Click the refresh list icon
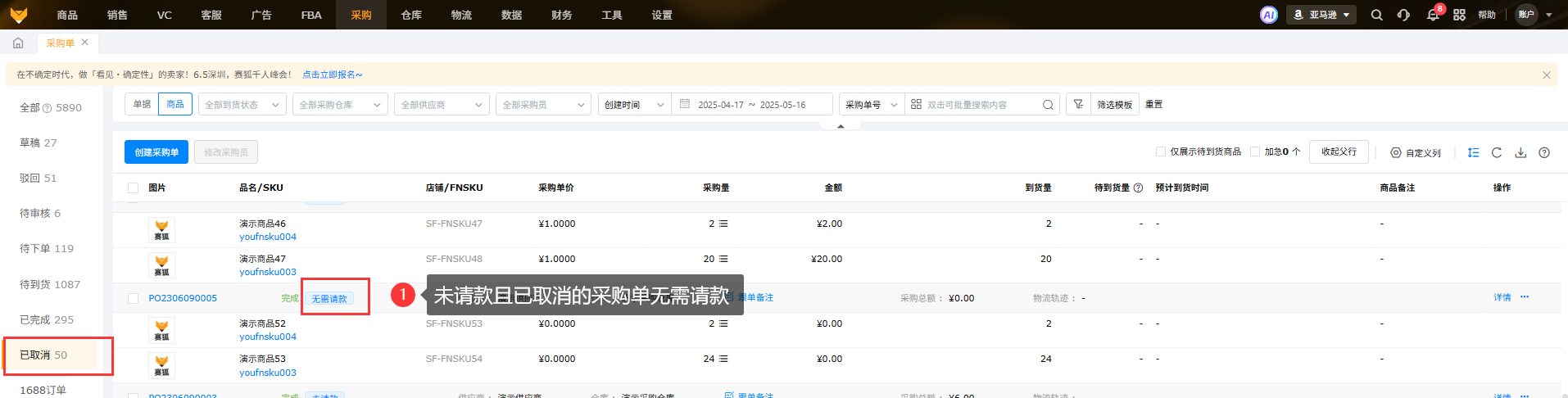1568x398 pixels. 1497,152
